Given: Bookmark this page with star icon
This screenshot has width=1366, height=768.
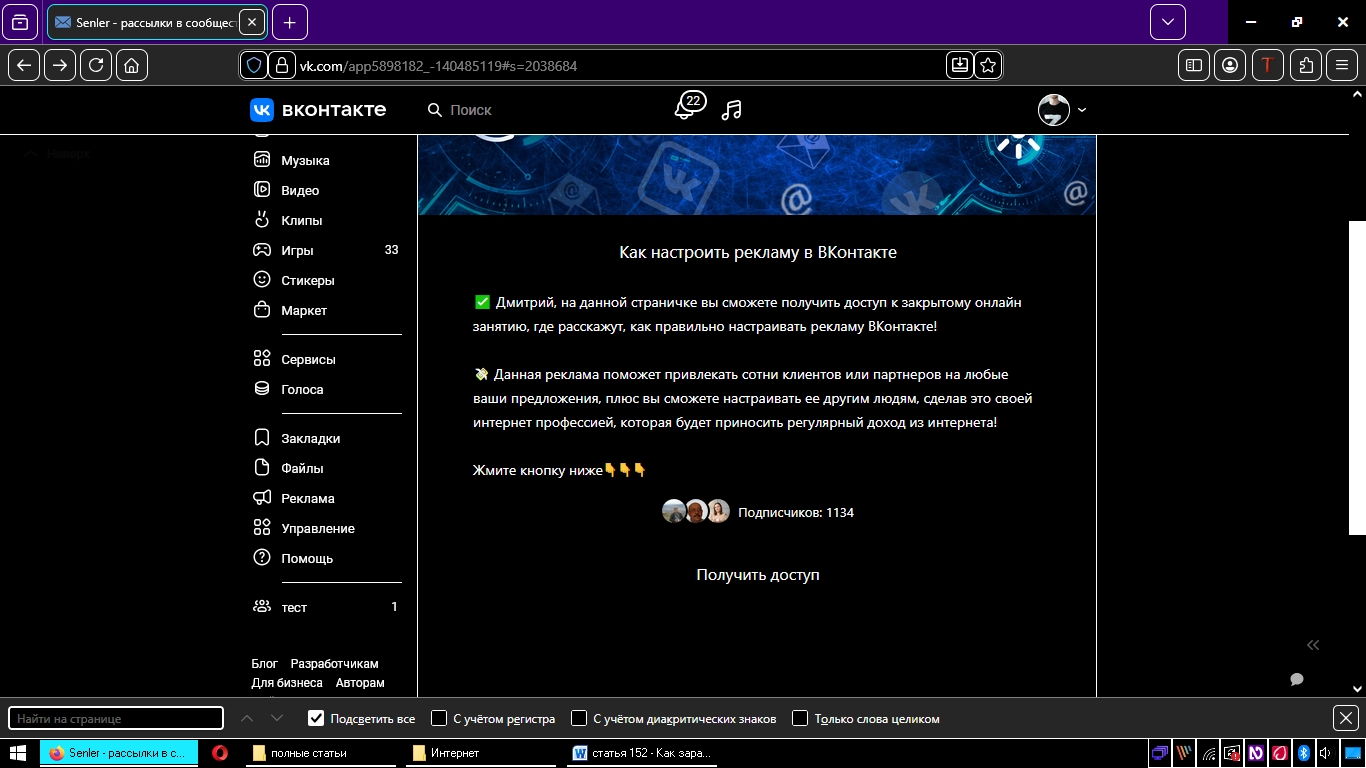Looking at the screenshot, I should (x=988, y=65).
